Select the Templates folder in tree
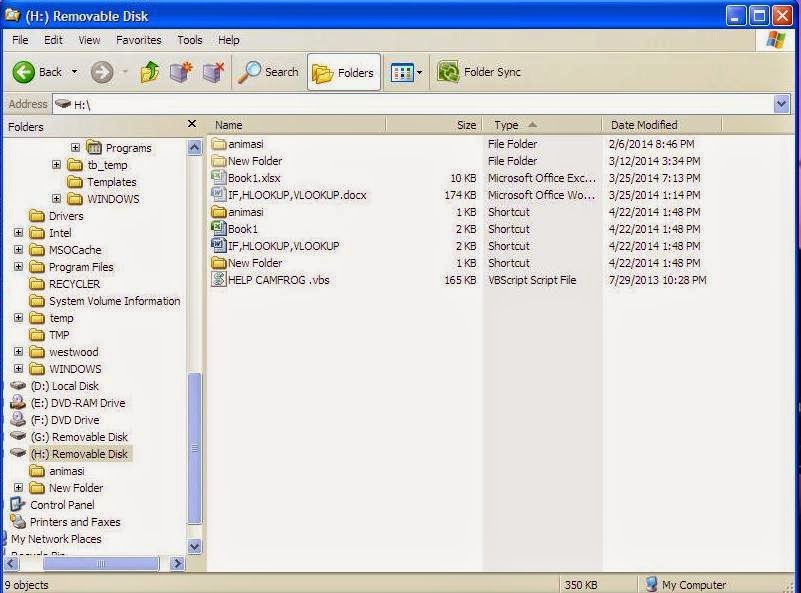Viewport: 801px width, 593px height. (102, 182)
